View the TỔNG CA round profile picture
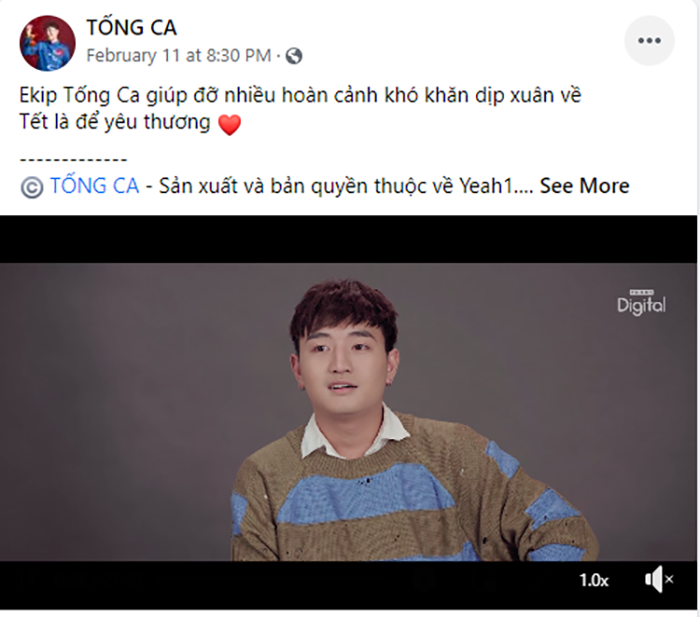 point(47,43)
